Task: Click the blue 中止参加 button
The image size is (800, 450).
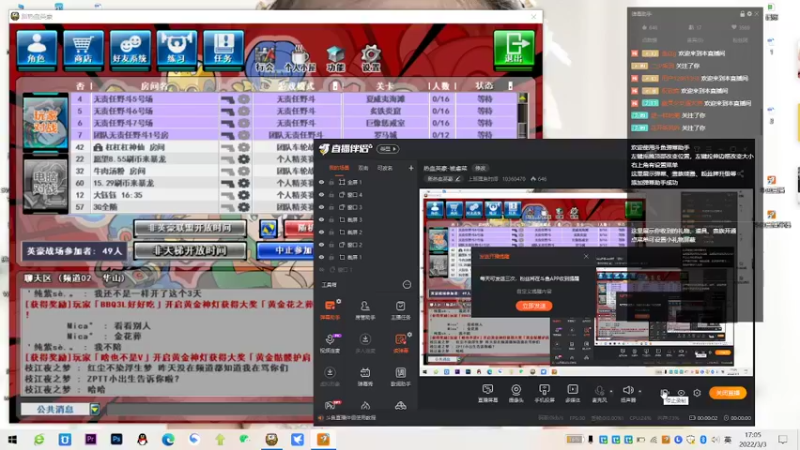Action: [286, 251]
